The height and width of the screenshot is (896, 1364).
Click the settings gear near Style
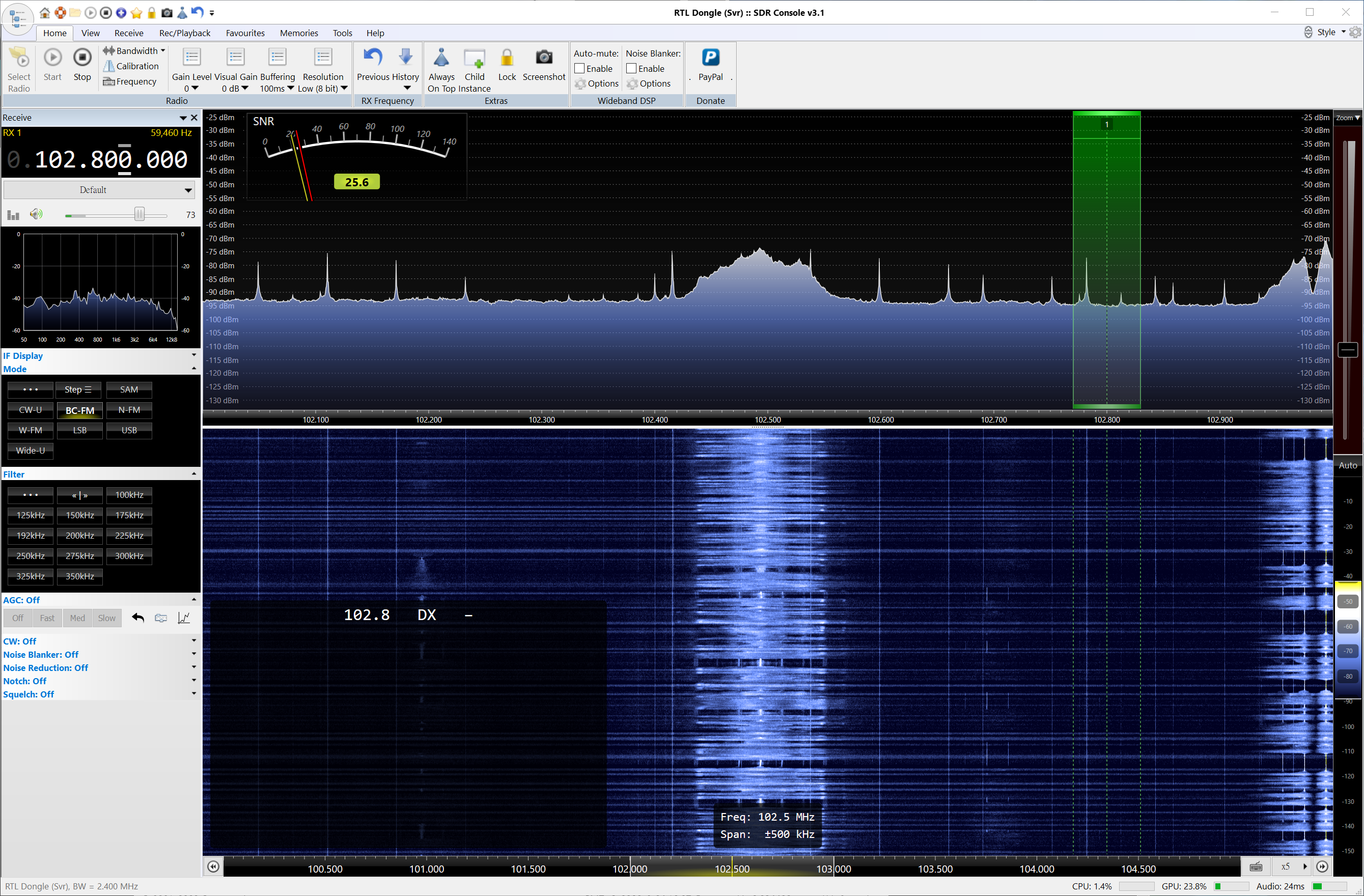tap(1355, 32)
